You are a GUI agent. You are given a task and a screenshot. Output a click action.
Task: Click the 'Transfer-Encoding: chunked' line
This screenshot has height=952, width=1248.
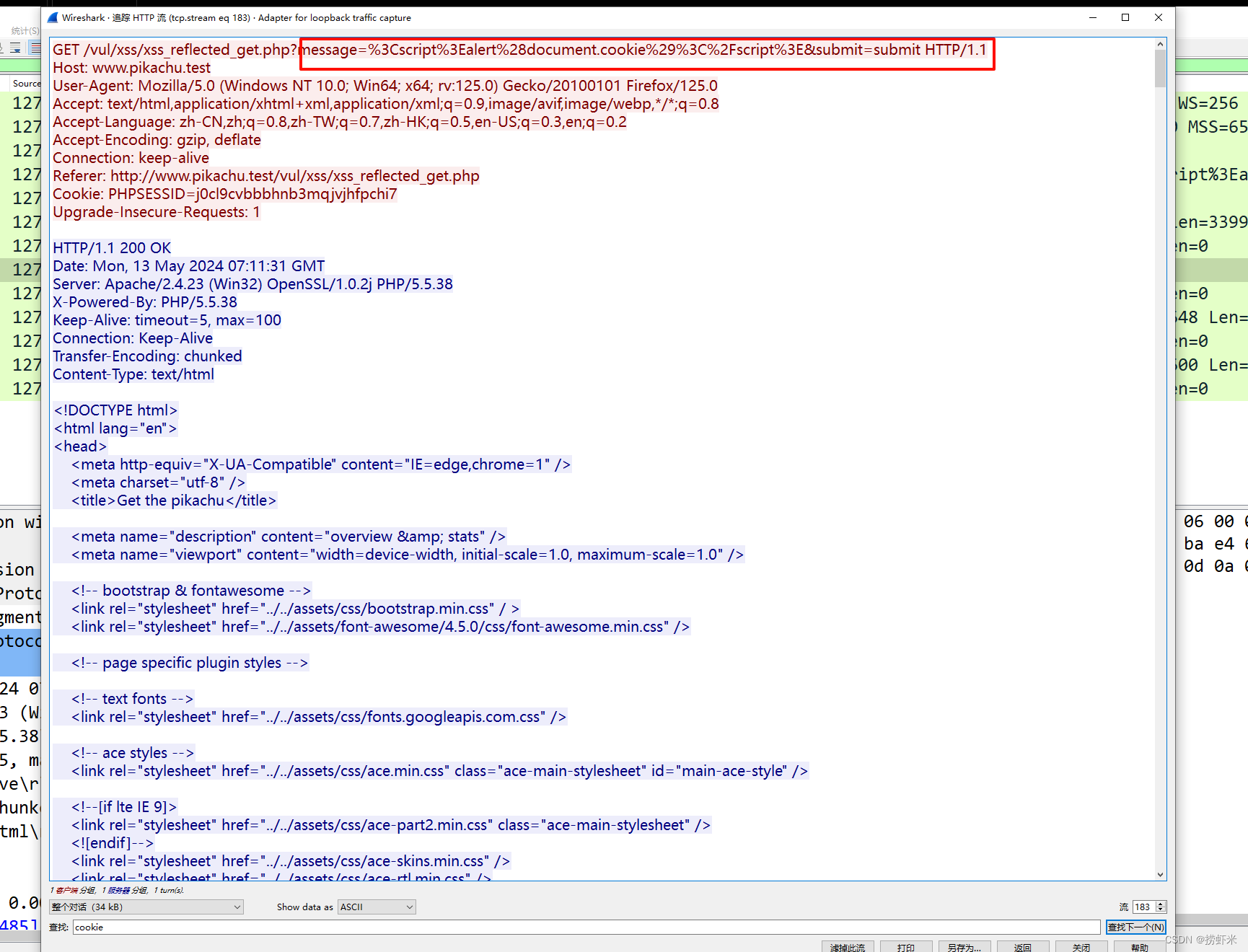click(x=147, y=356)
